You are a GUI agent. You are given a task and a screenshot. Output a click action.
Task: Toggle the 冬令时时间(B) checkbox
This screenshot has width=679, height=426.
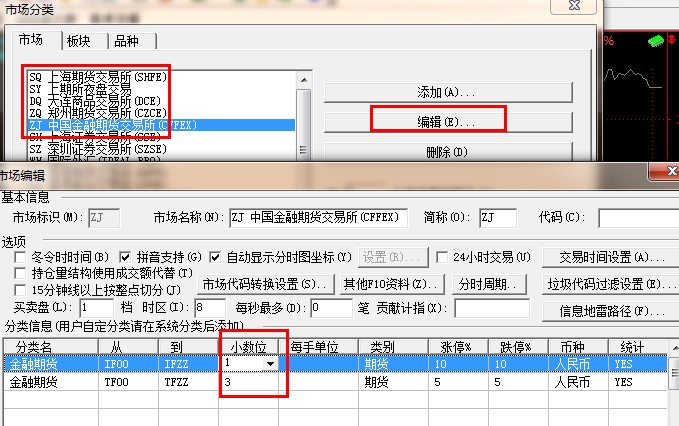point(20,257)
